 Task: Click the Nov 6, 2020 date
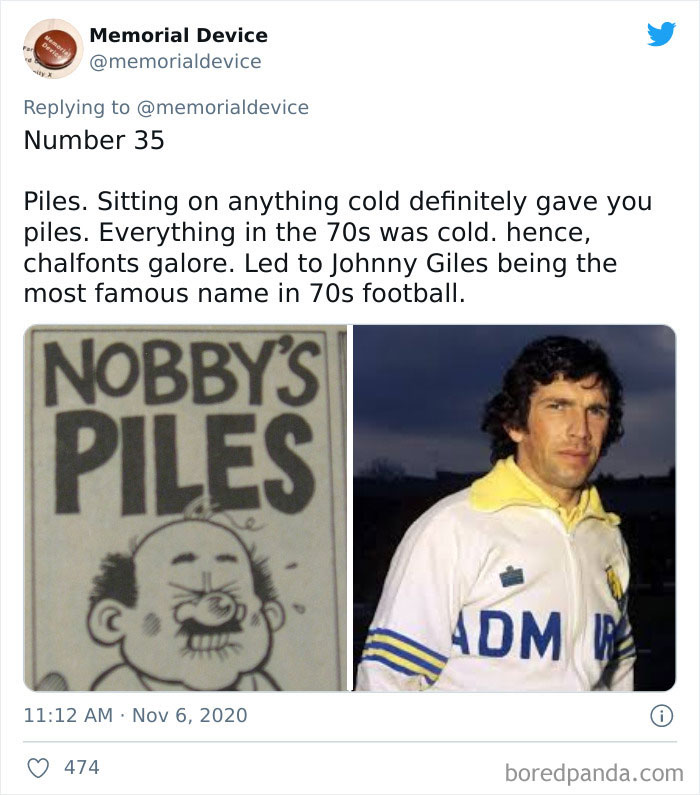click(188, 715)
